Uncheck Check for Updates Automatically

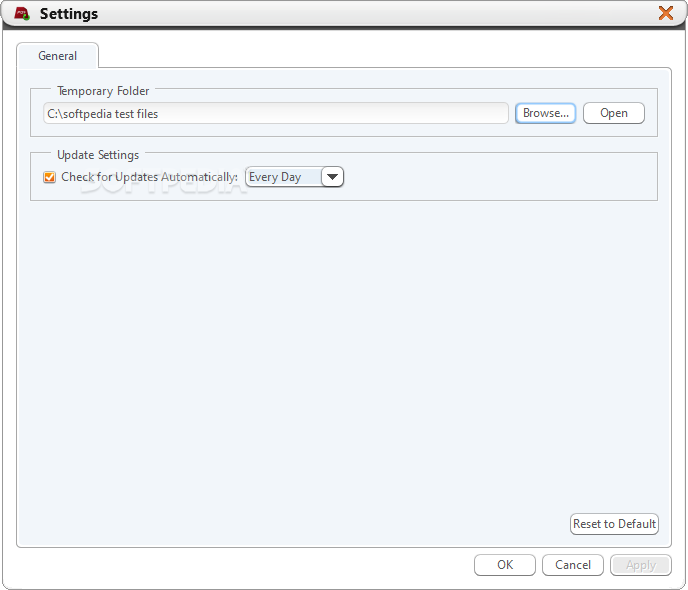(x=50, y=177)
